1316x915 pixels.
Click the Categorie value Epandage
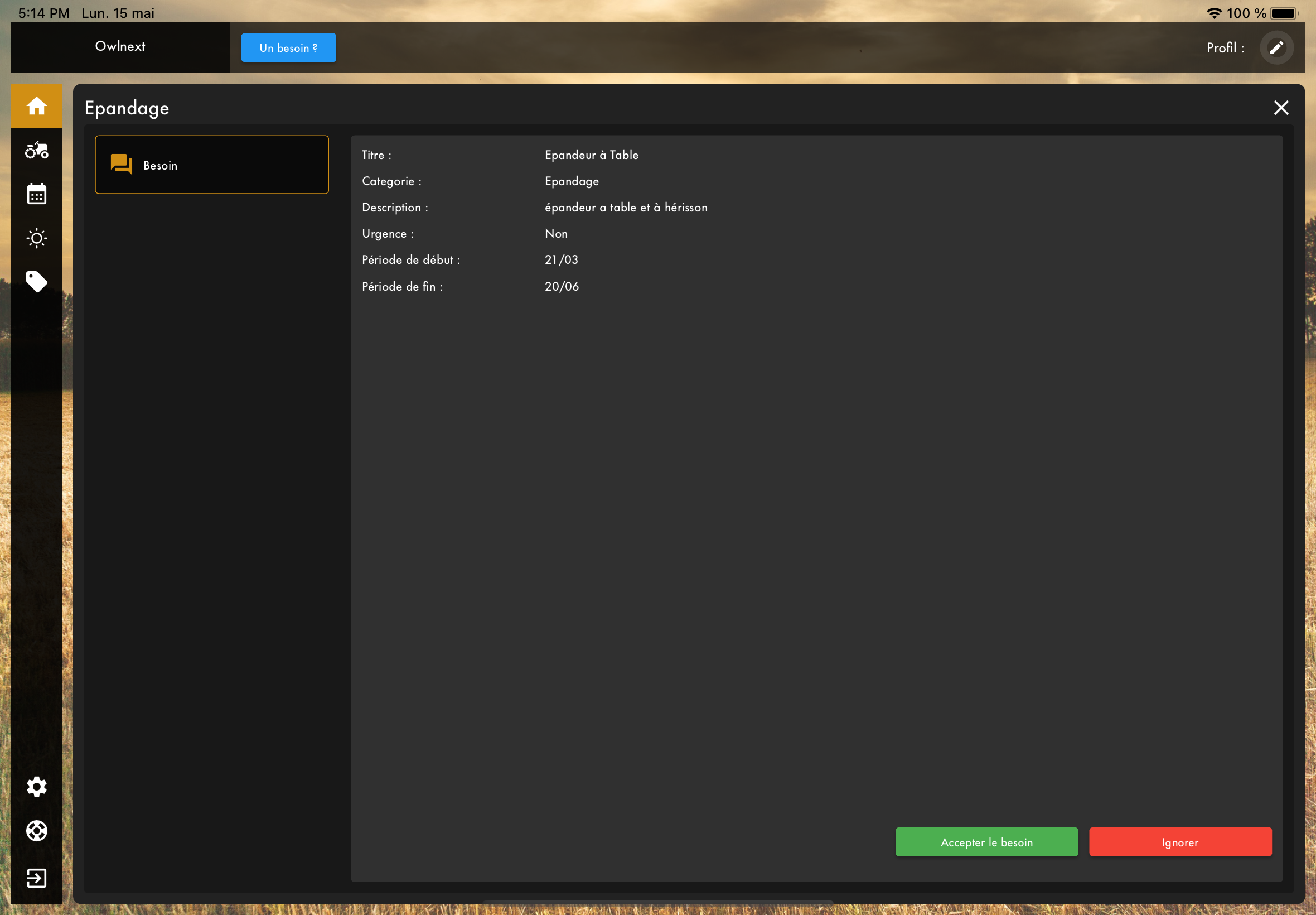tap(572, 181)
